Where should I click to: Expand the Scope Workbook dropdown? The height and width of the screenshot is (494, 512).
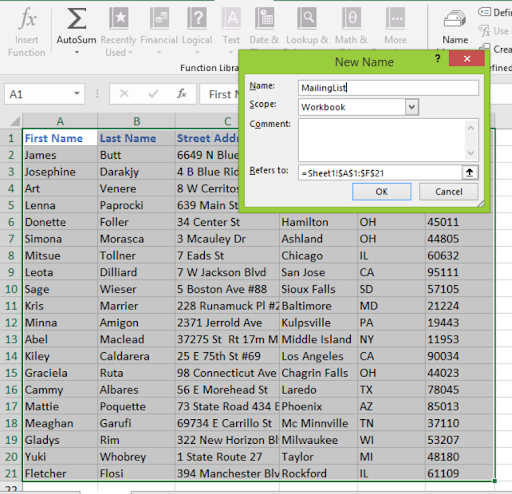click(x=412, y=107)
